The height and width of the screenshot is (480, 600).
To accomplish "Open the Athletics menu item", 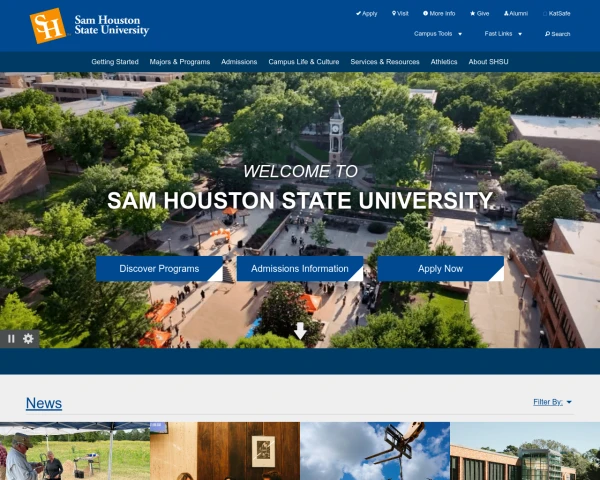I will pyautogui.click(x=444, y=62).
